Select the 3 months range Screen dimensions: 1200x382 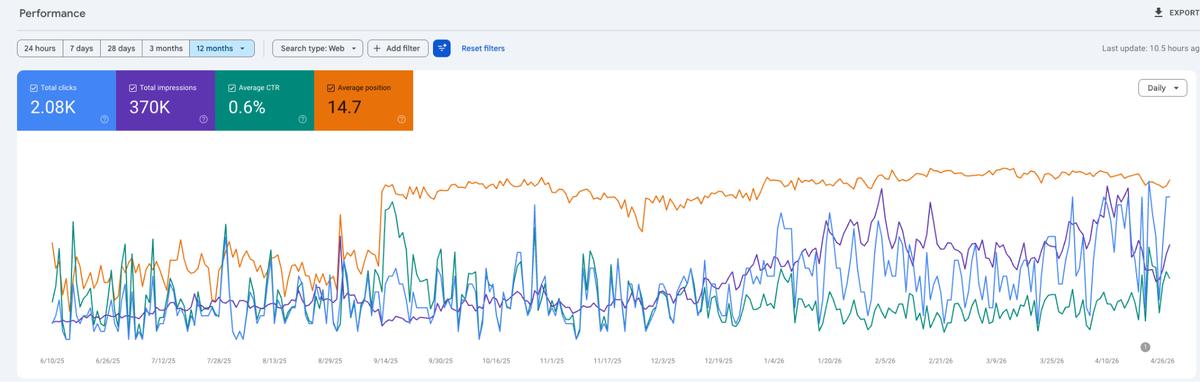[166, 48]
